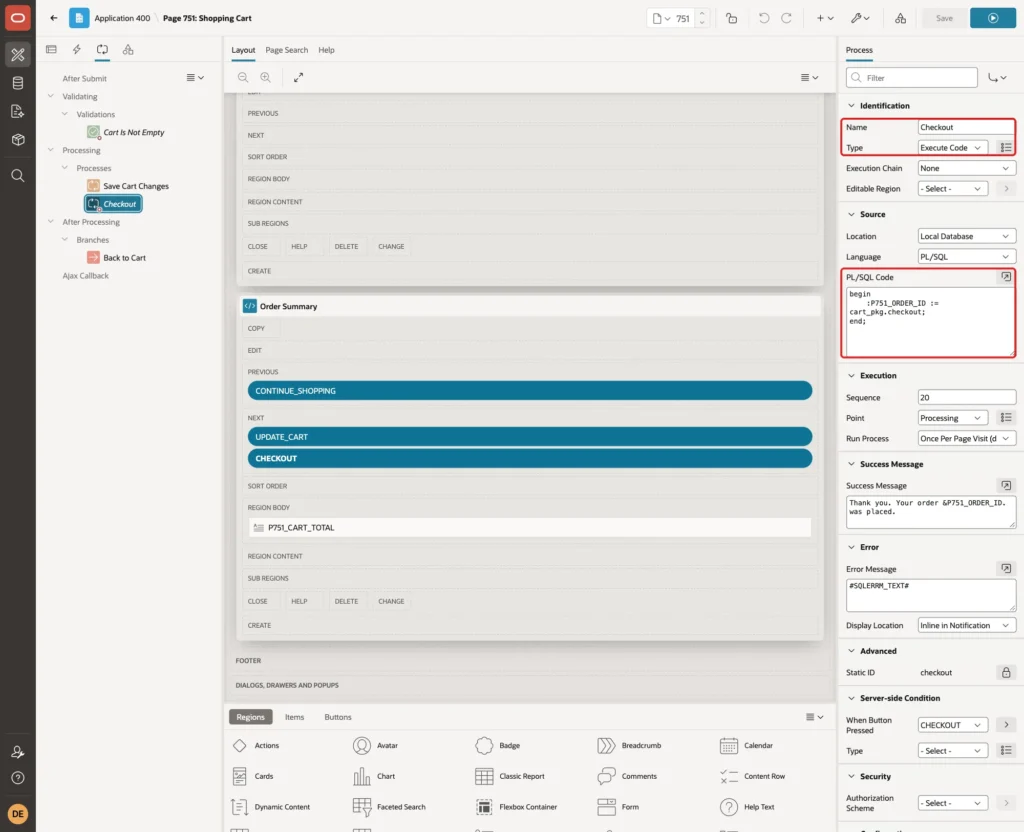Viewport: 1024px width, 832px height.
Task: Open the Location dropdown Local Database
Action: click(x=967, y=236)
